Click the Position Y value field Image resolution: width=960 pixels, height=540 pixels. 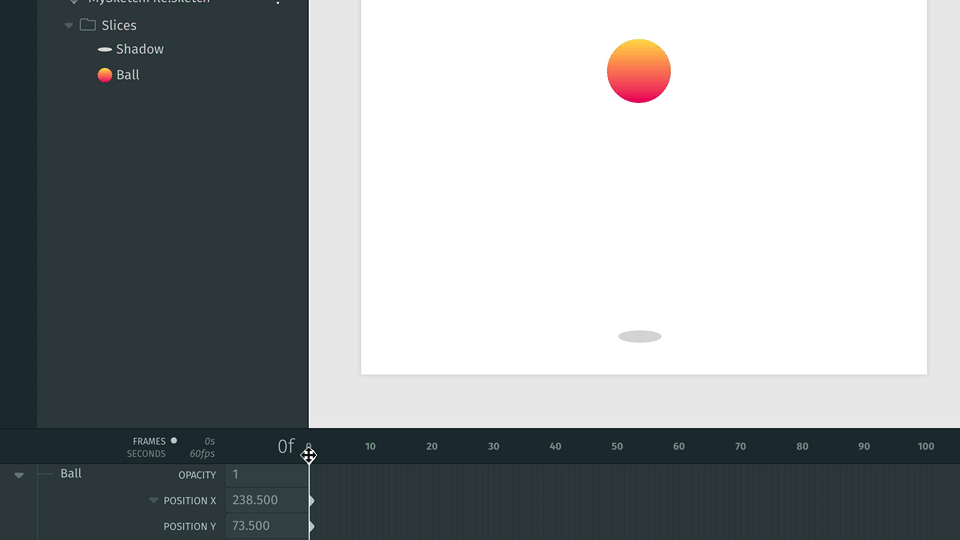266,526
